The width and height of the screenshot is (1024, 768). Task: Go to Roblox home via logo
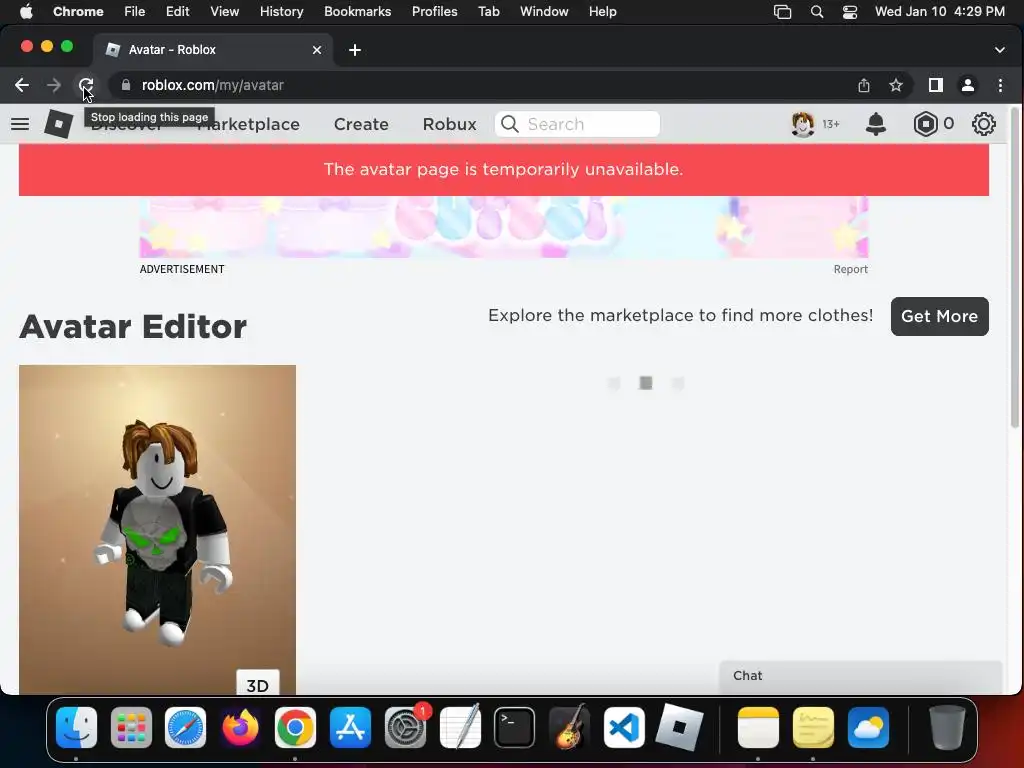(58, 123)
